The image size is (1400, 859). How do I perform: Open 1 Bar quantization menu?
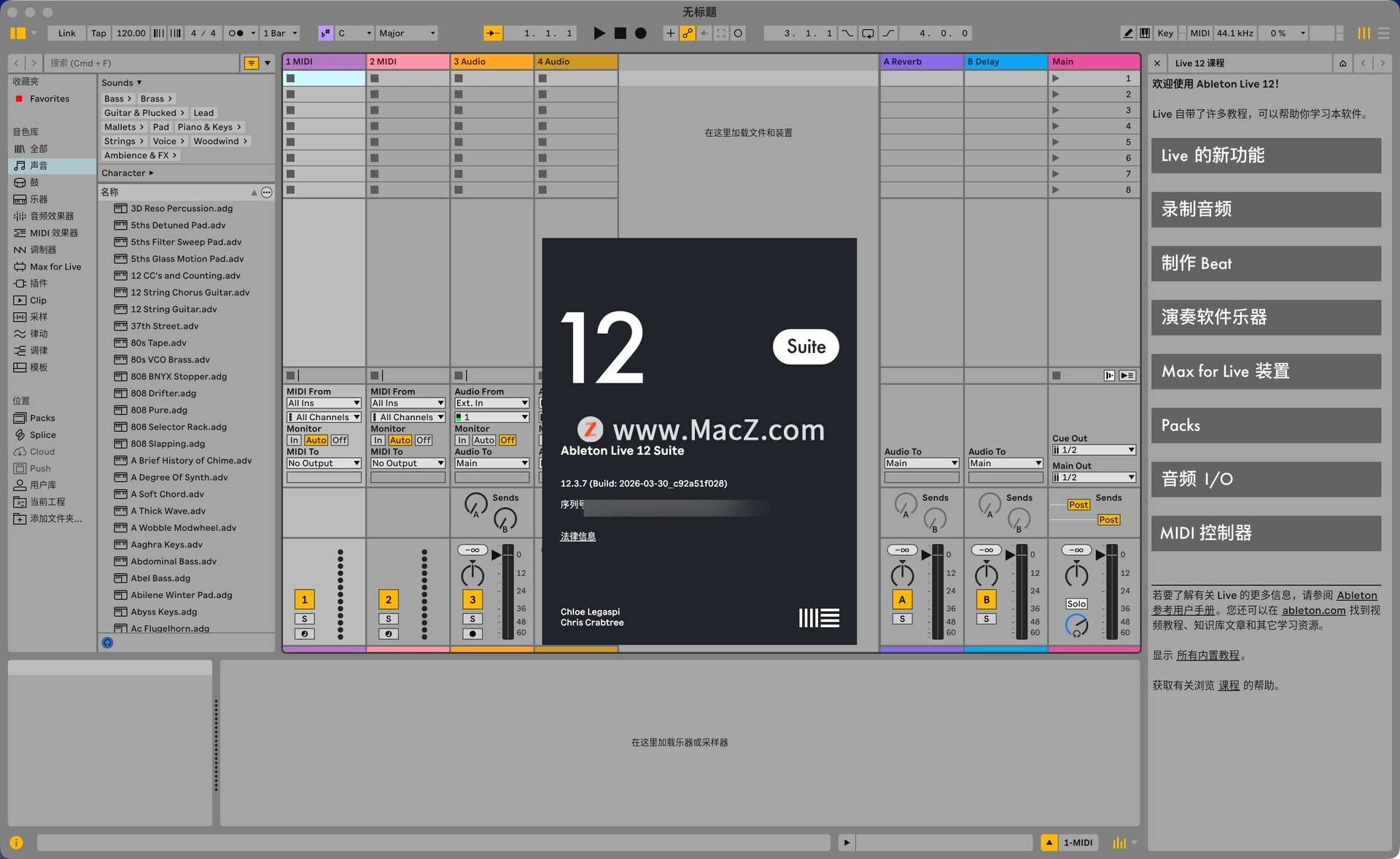tap(280, 33)
